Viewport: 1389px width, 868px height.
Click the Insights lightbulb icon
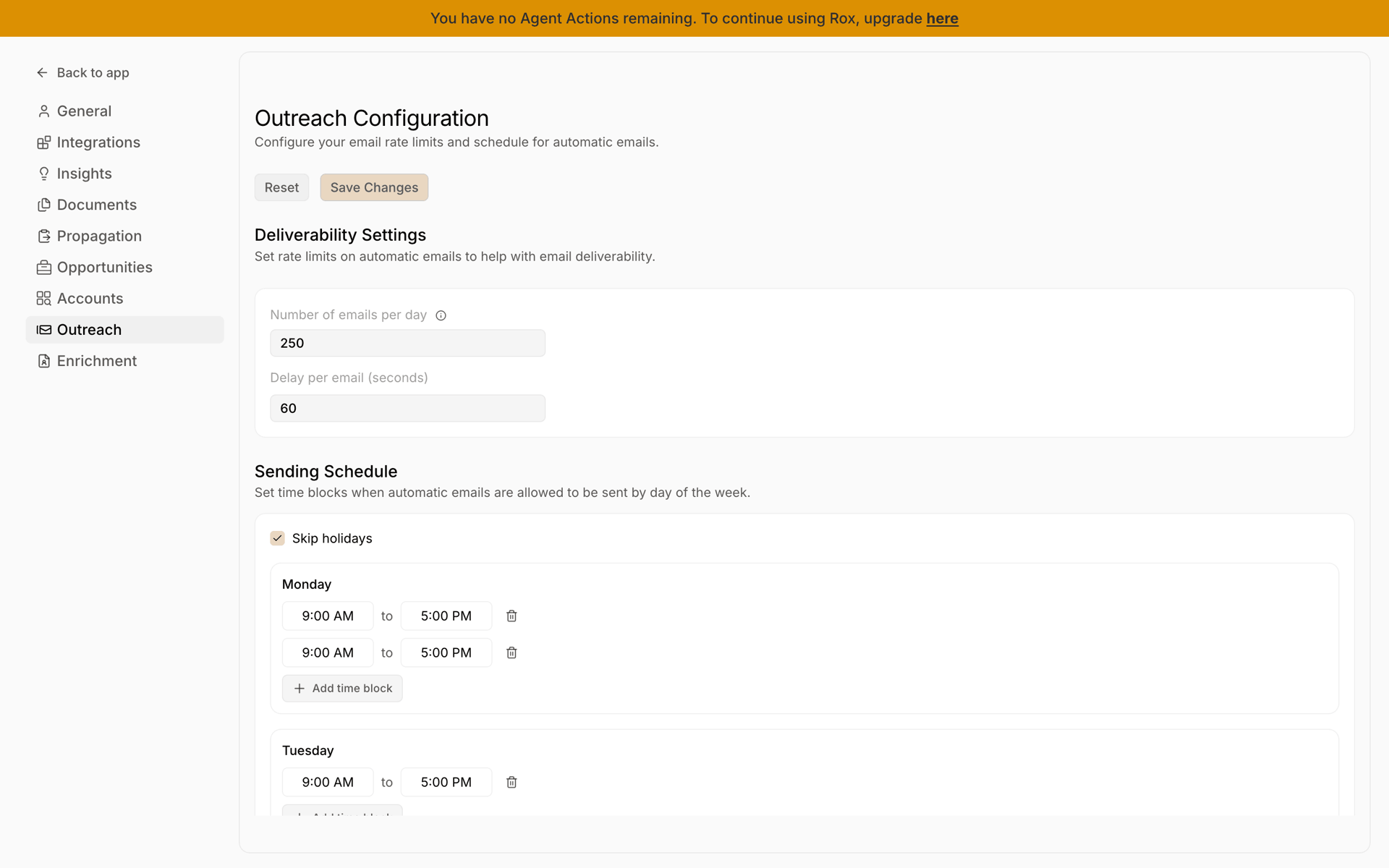44,174
